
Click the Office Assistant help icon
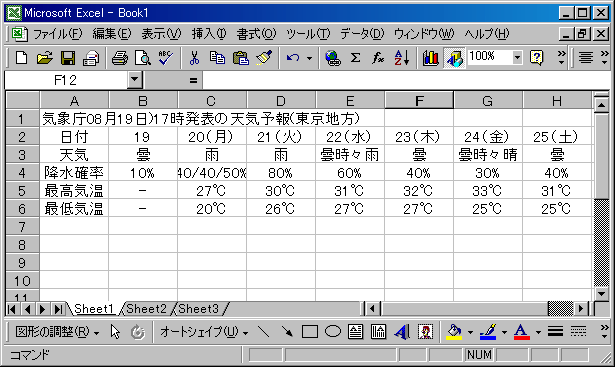pyautogui.click(x=536, y=58)
